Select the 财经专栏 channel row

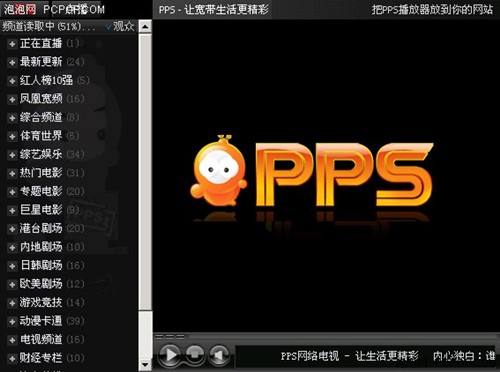pyautogui.click(x=52, y=358)
